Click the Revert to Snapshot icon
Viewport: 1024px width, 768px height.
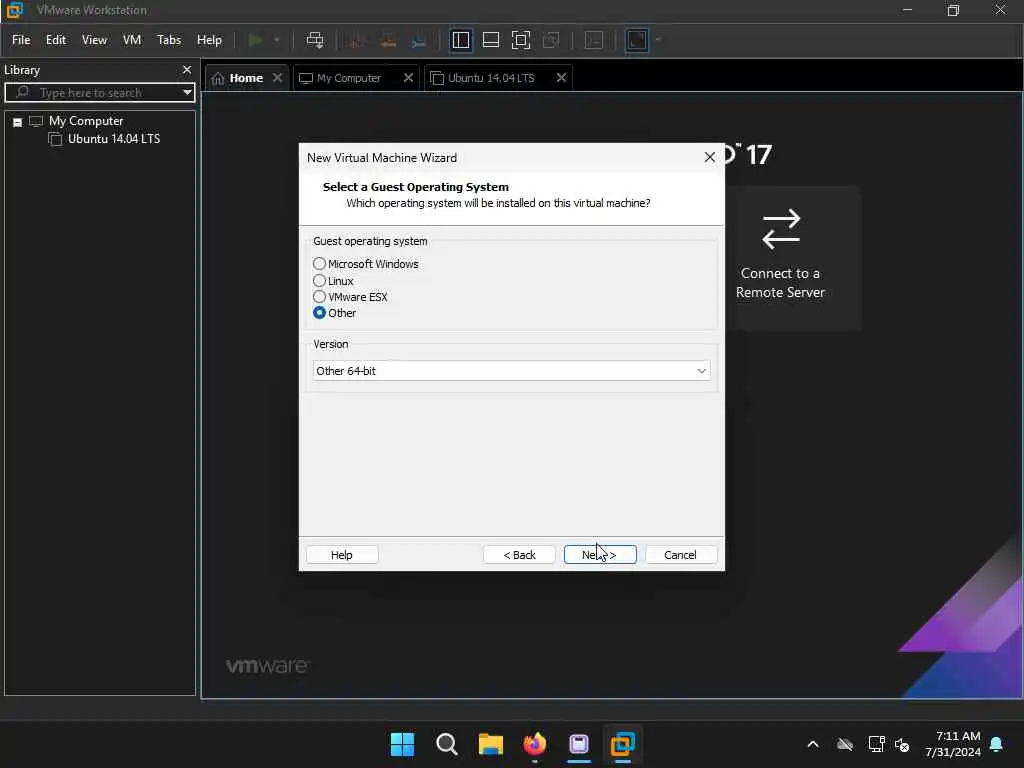click(x=388, y=40)
